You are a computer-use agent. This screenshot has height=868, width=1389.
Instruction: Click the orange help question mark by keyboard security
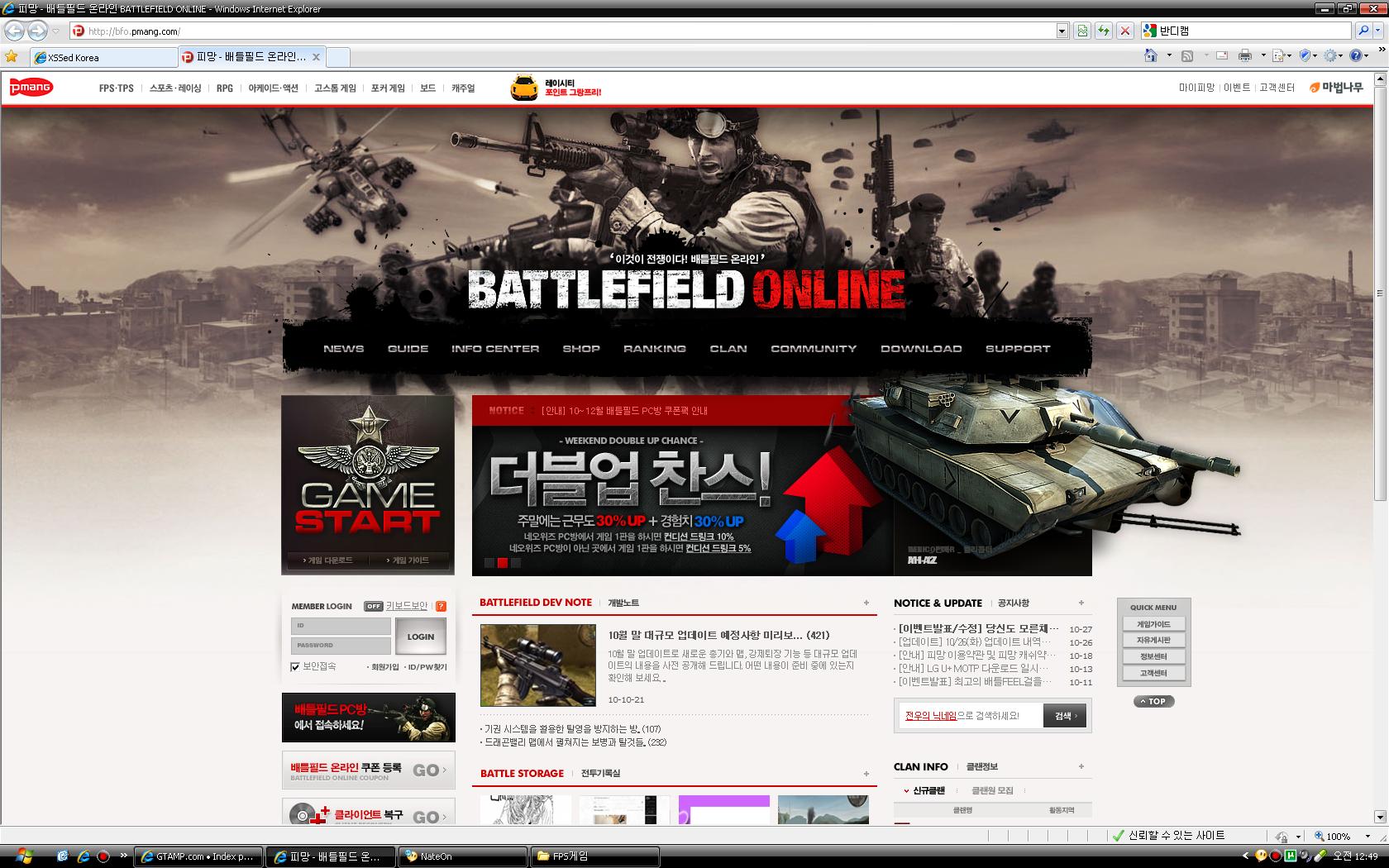(441, 606)
